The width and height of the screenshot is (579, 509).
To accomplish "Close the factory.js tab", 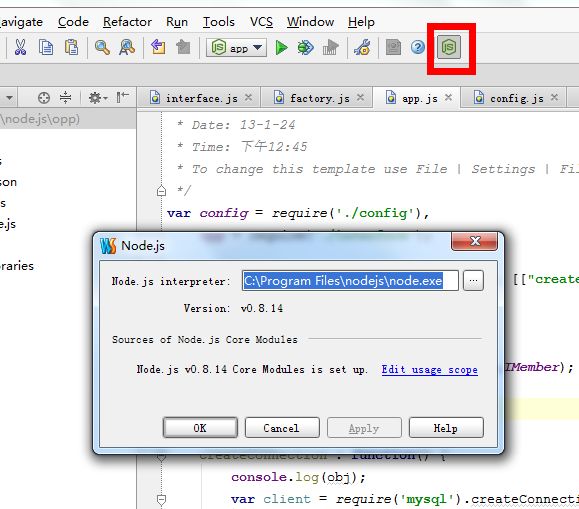I will coord(360,98).
